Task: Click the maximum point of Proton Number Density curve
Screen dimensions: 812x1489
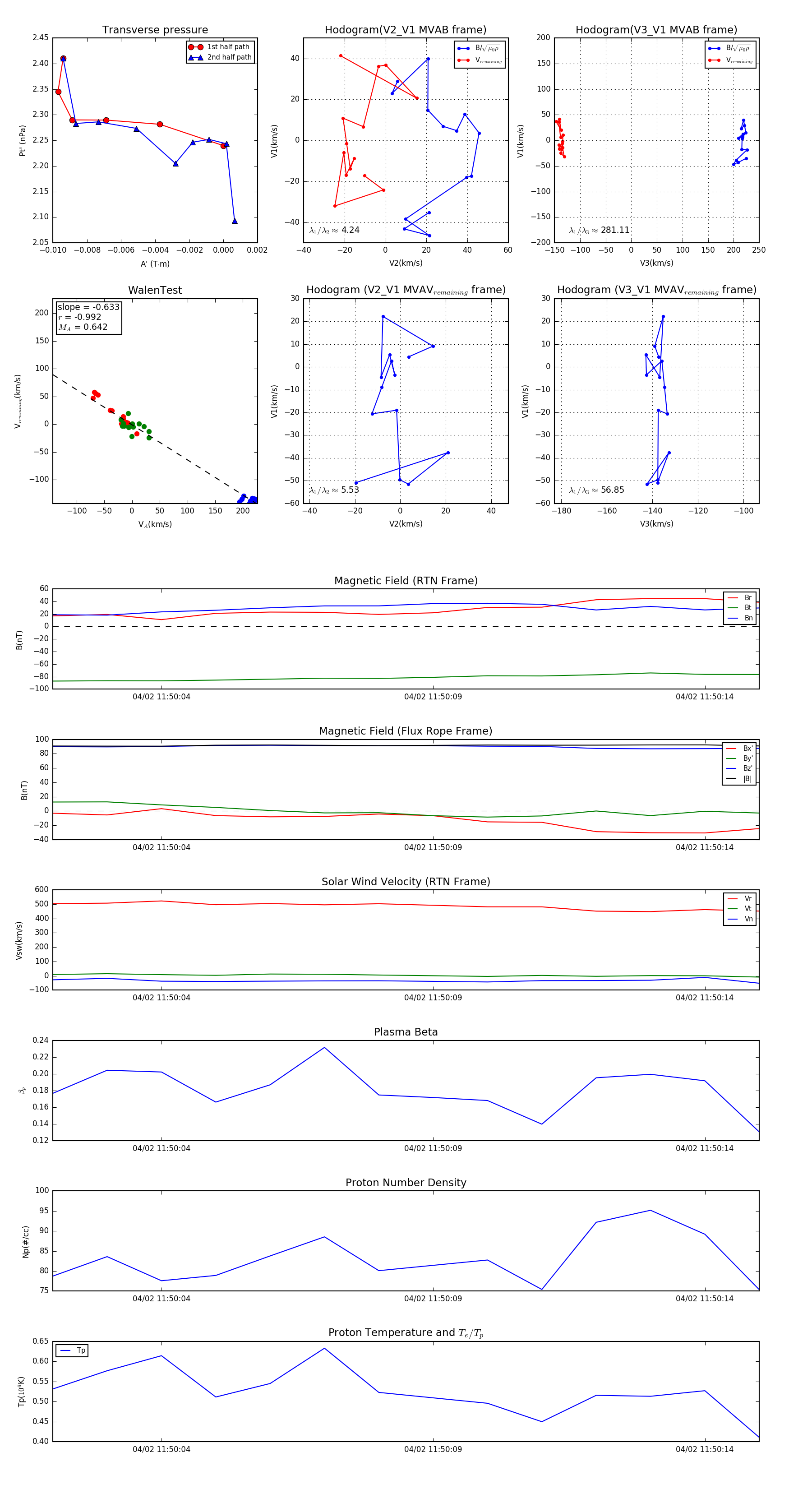Action: tap(650, 1211)
